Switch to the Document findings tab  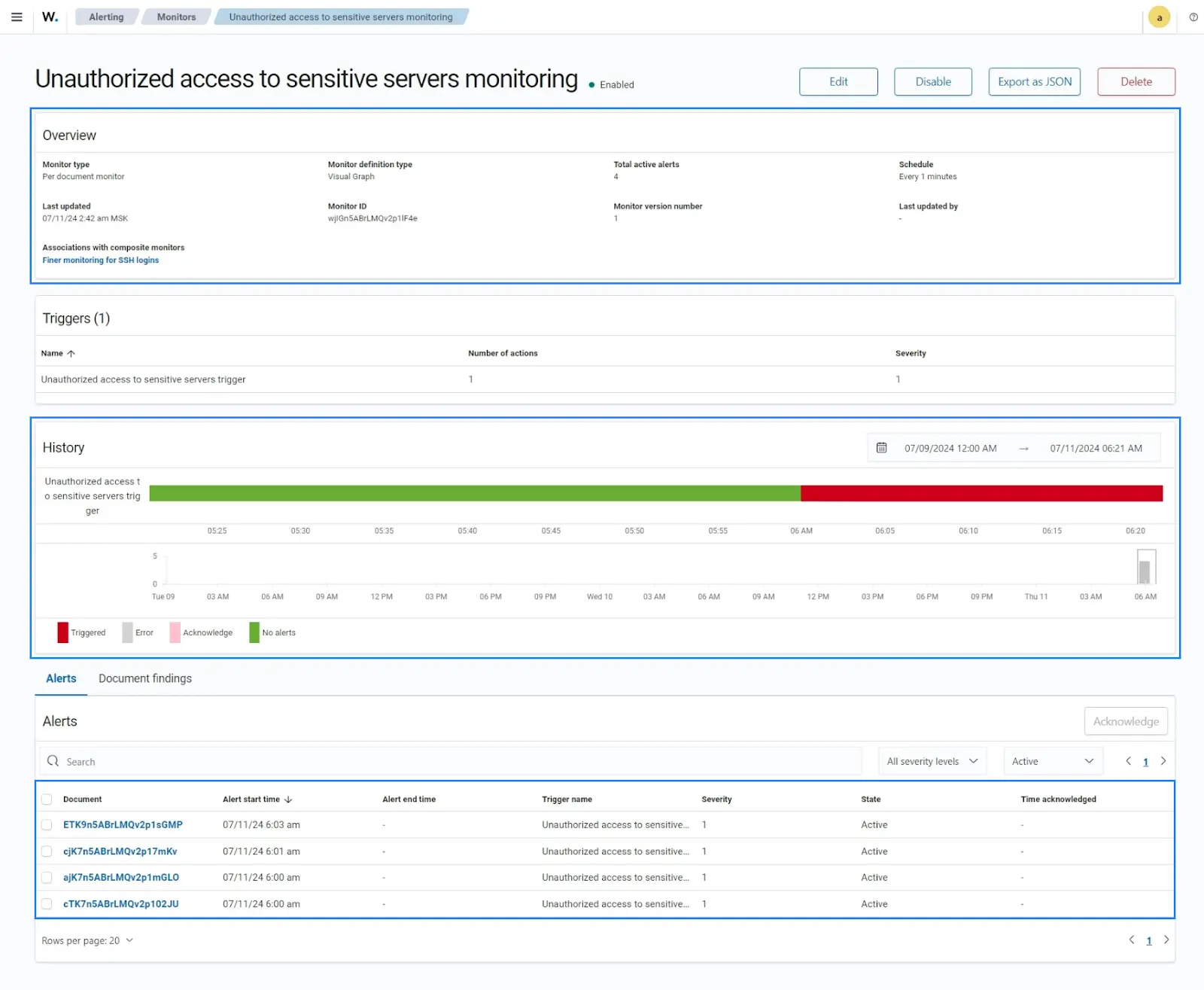tap(145, 678)
